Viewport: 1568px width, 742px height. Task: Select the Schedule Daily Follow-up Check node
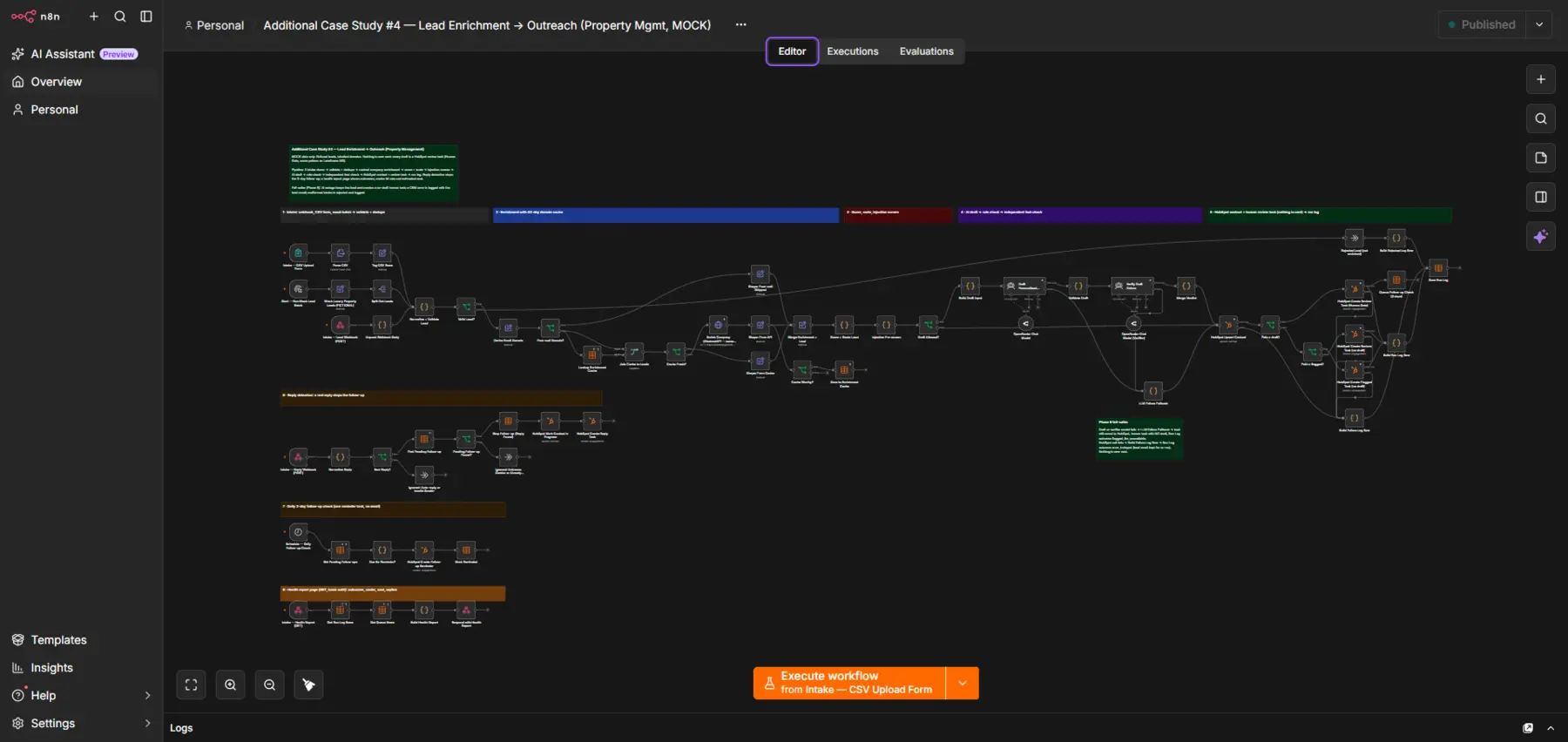[x=299, y=532]
